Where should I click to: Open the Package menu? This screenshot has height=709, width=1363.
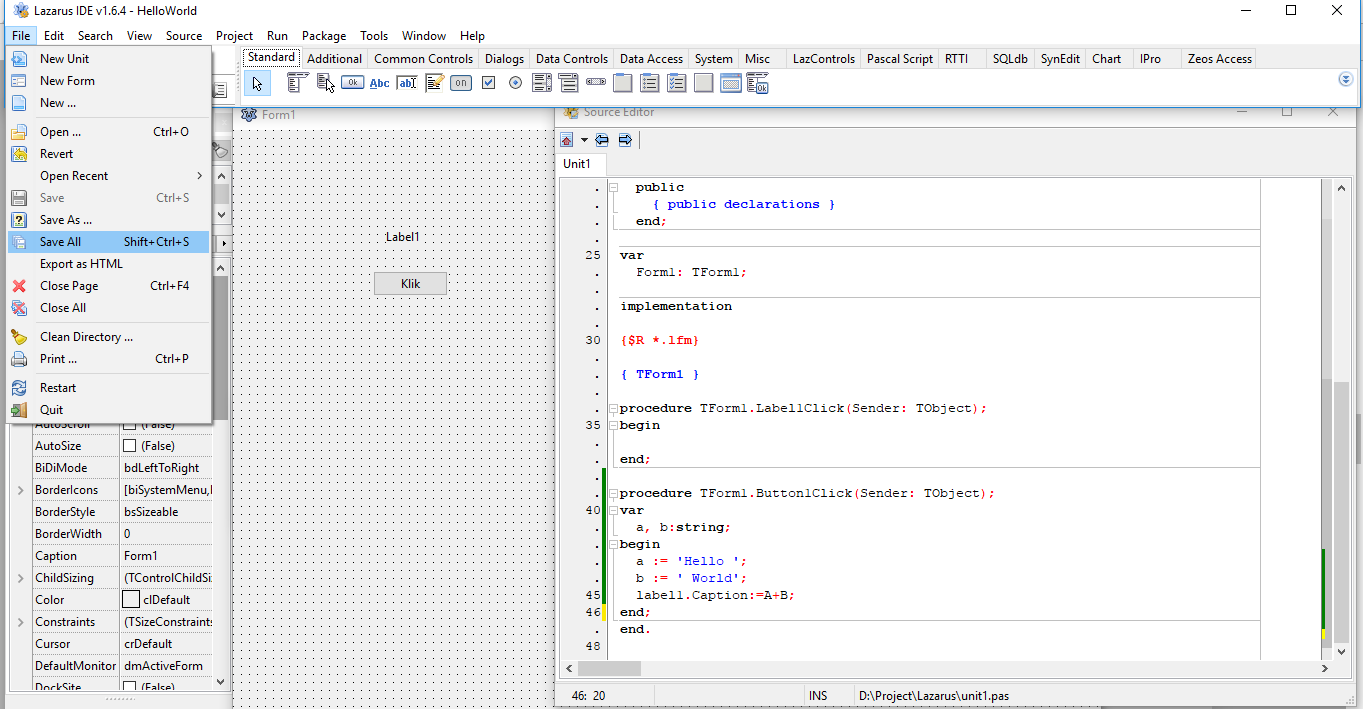[x=324, y=36]
